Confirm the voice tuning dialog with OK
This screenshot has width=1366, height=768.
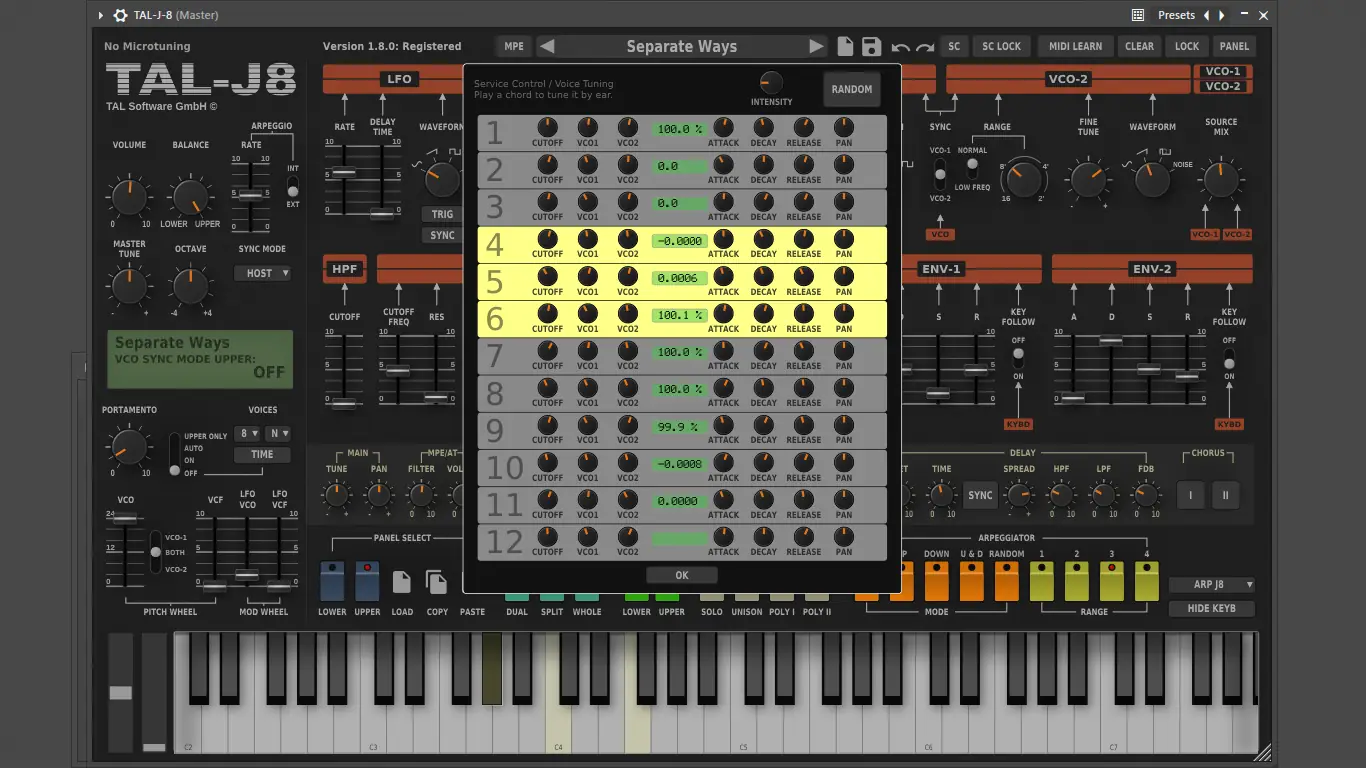pyautogui.click(x=682, y=575)
